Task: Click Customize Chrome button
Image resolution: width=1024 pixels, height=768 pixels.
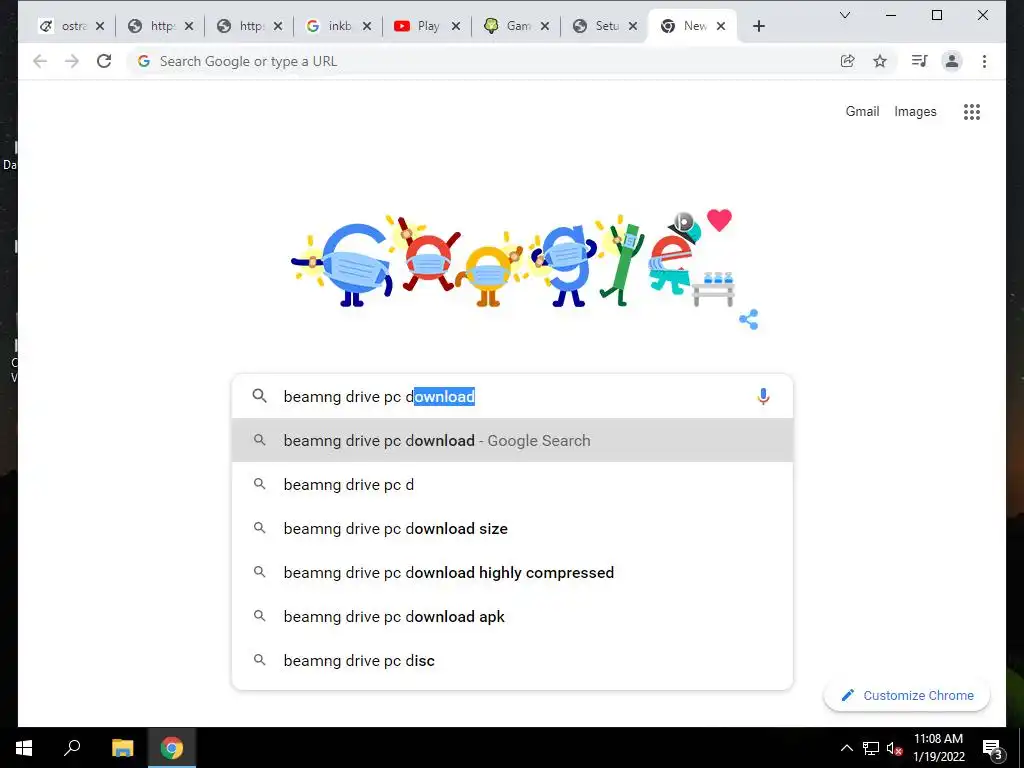Action: click(907, 696)
